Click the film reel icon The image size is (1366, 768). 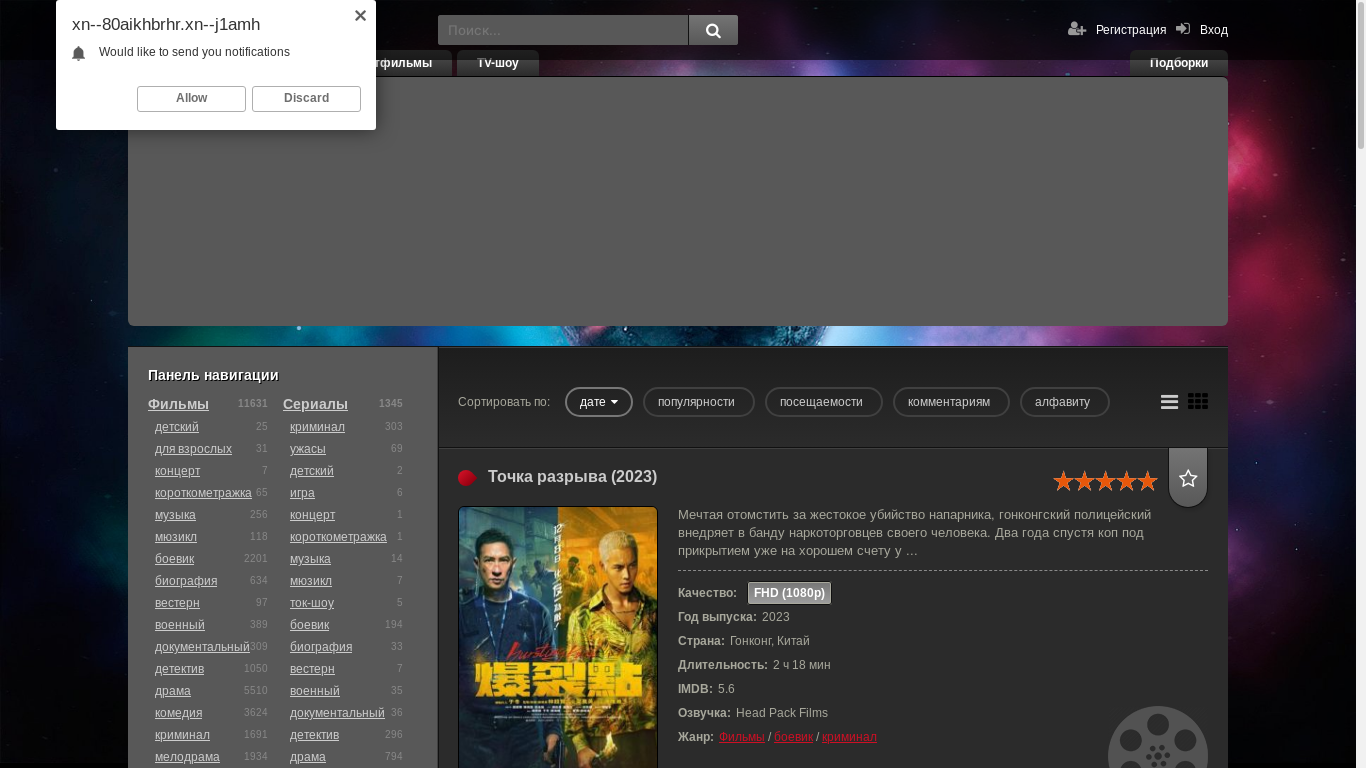click(1158, 737)
